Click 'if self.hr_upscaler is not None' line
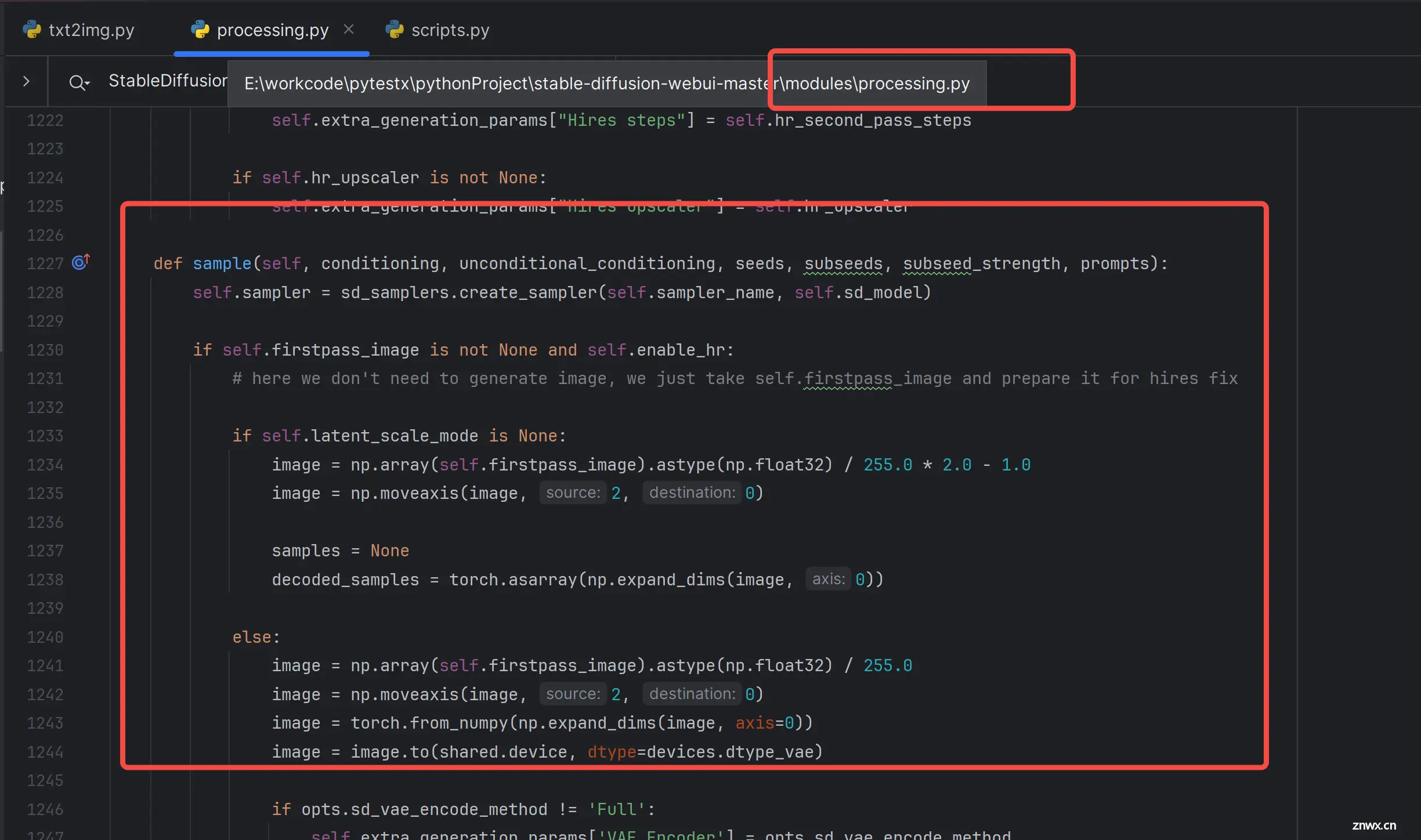 point(389,178)
